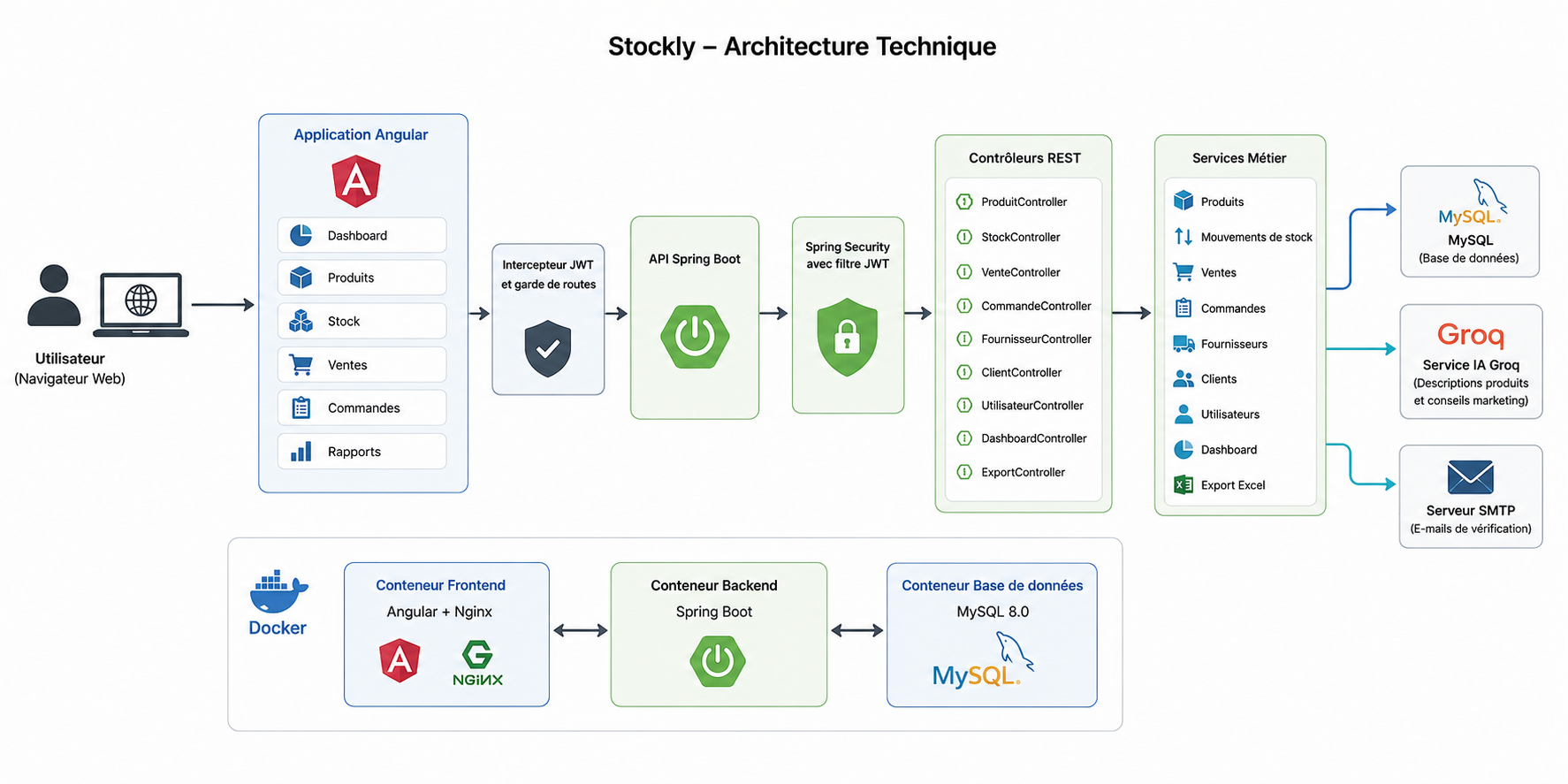
Task: Click the Conteneur Base de données heading
Action: point(992,585)
